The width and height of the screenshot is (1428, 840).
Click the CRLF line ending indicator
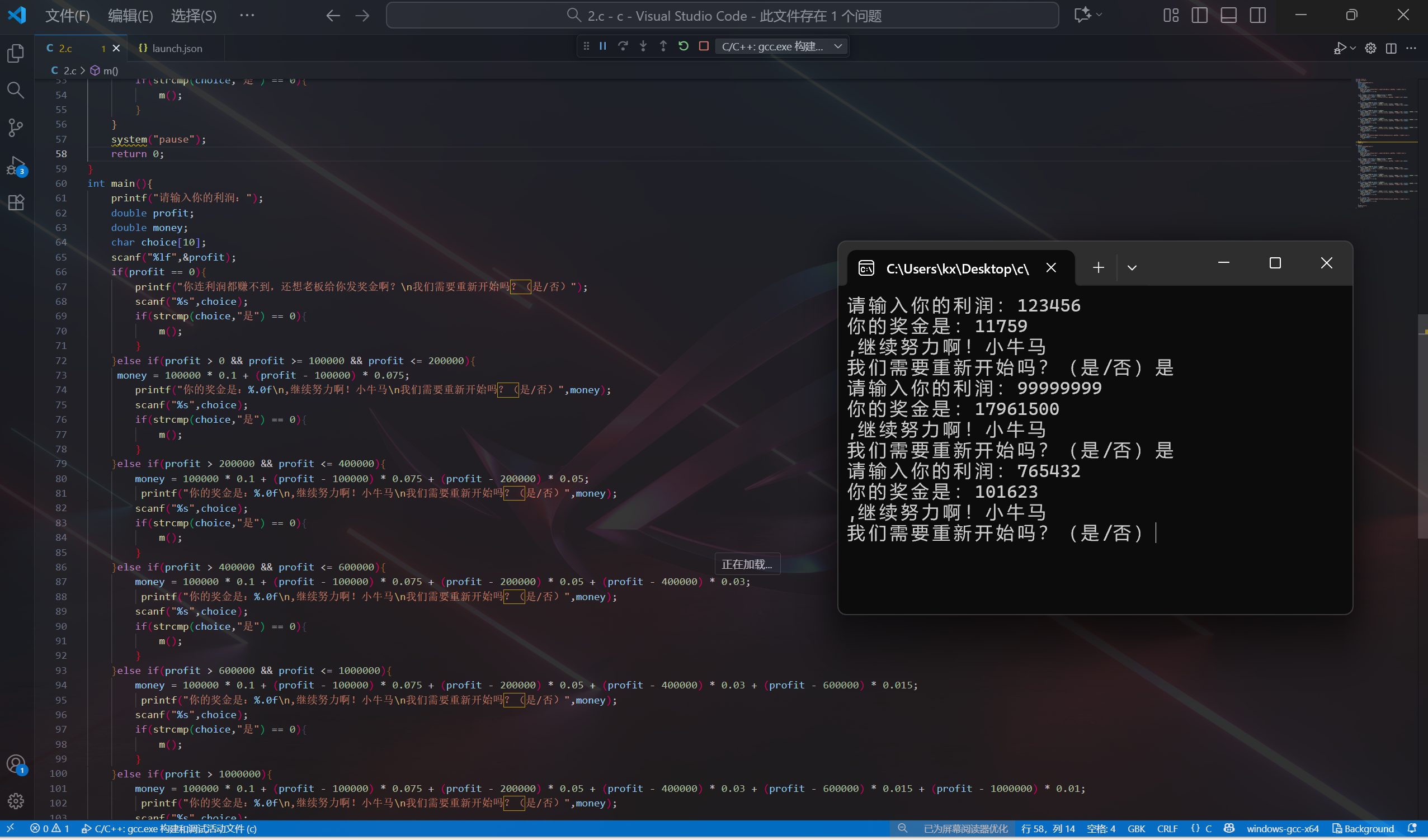click(1167, 829)
